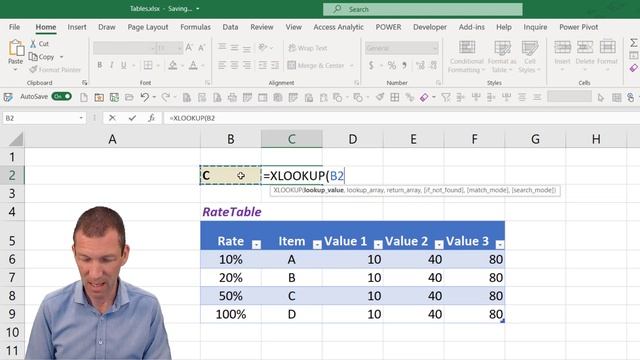Click the Percent Style icon
640x360 pixels.
[x=392, y=65]
